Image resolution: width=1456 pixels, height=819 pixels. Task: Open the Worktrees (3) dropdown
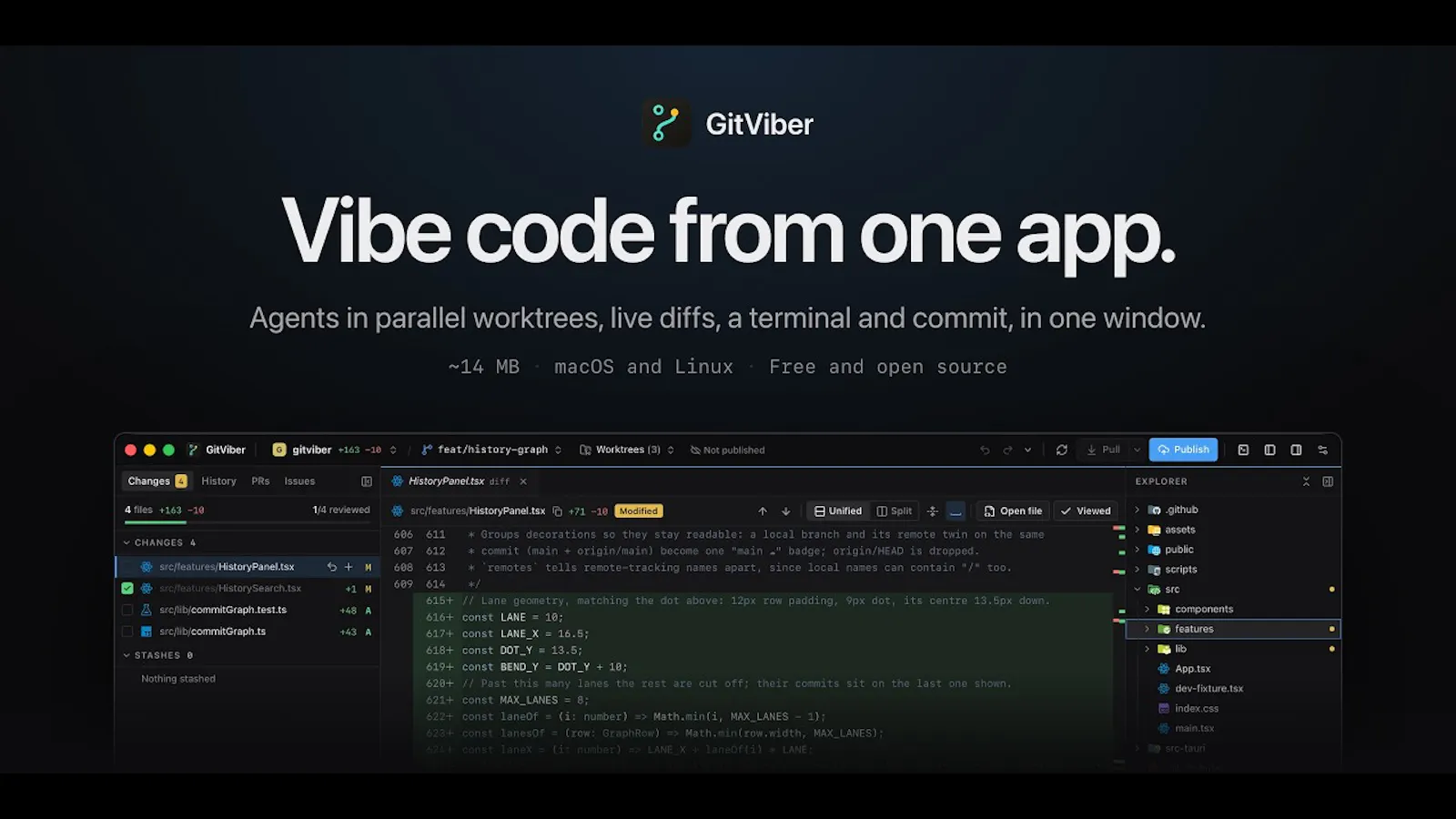(627, 450)
